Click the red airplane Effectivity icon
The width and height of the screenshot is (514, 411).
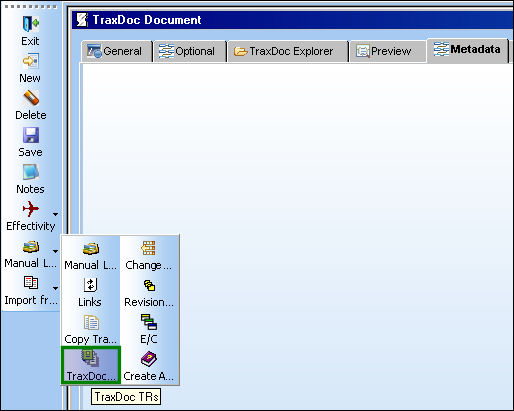click(x=30, y=209)
